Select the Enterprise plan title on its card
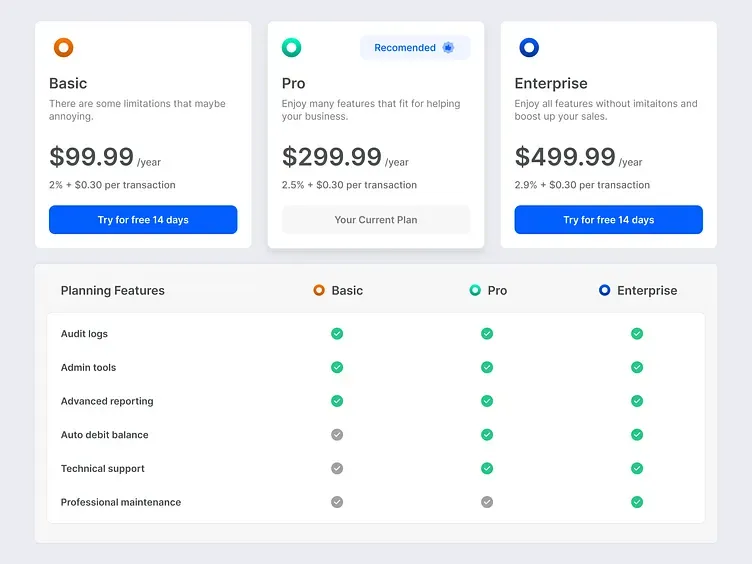Image resolution: width=752 pixels, height=564 pixels. click(x=551, y=83)
